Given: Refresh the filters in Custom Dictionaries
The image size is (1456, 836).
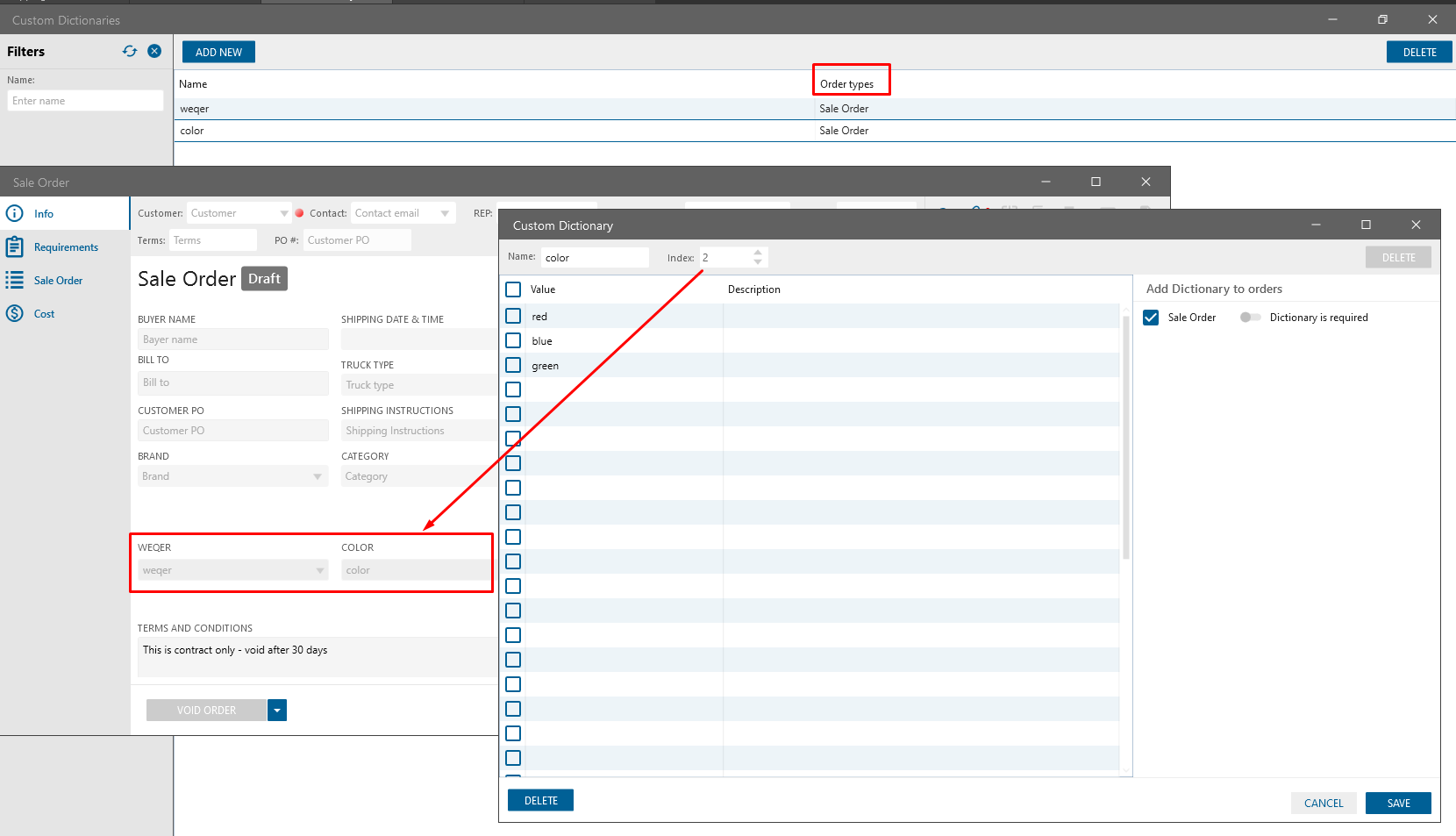Looking at the screenshot, I should coord(130,51).
